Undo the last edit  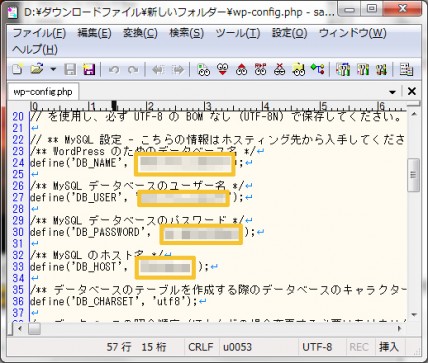(114, 70)
